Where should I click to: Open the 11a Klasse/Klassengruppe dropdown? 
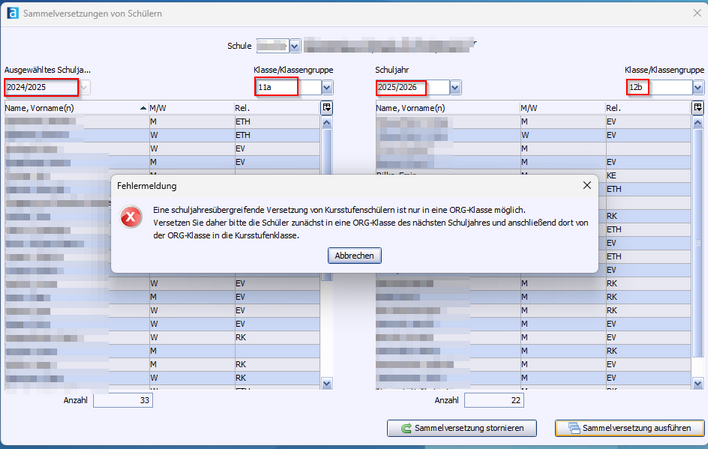[327, 88]
